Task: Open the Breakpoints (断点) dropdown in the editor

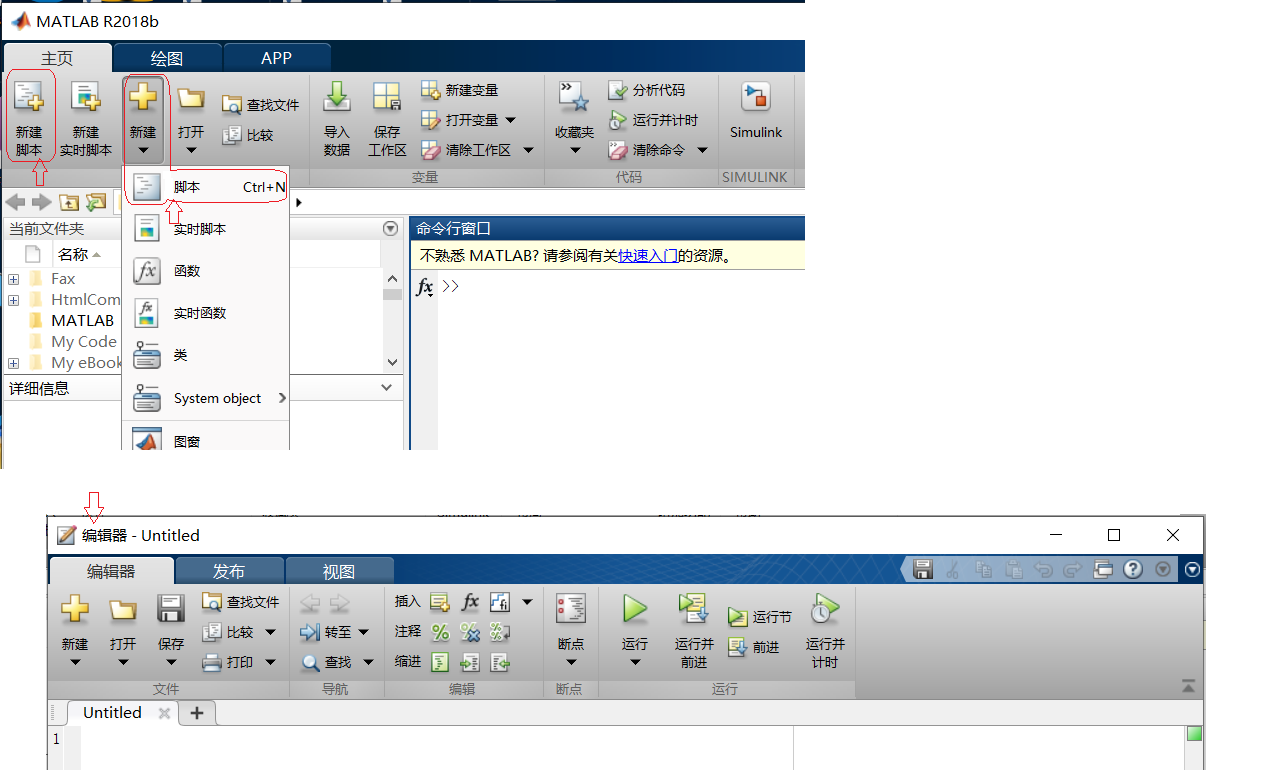Action: 571,662
